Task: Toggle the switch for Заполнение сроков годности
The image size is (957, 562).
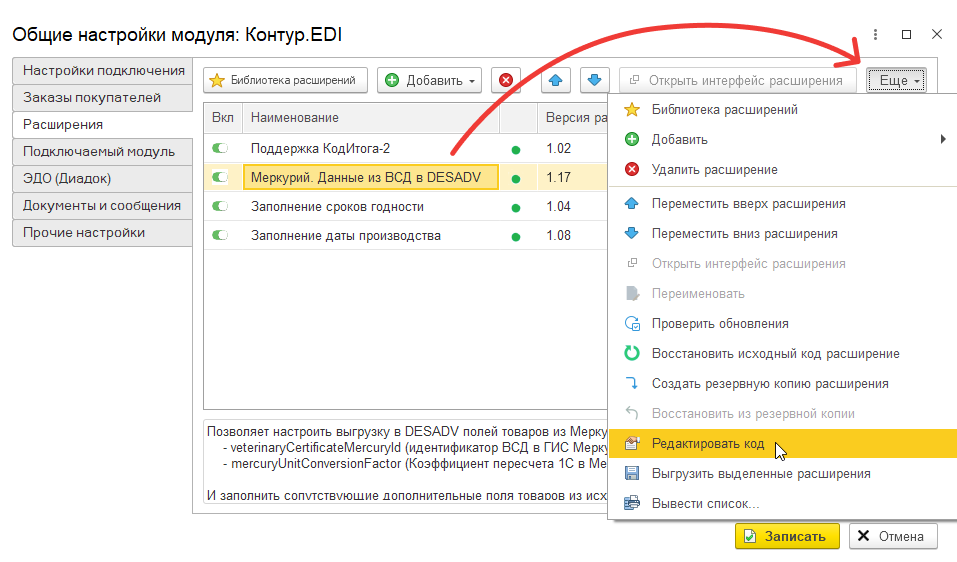Action: tap(220, 206)
